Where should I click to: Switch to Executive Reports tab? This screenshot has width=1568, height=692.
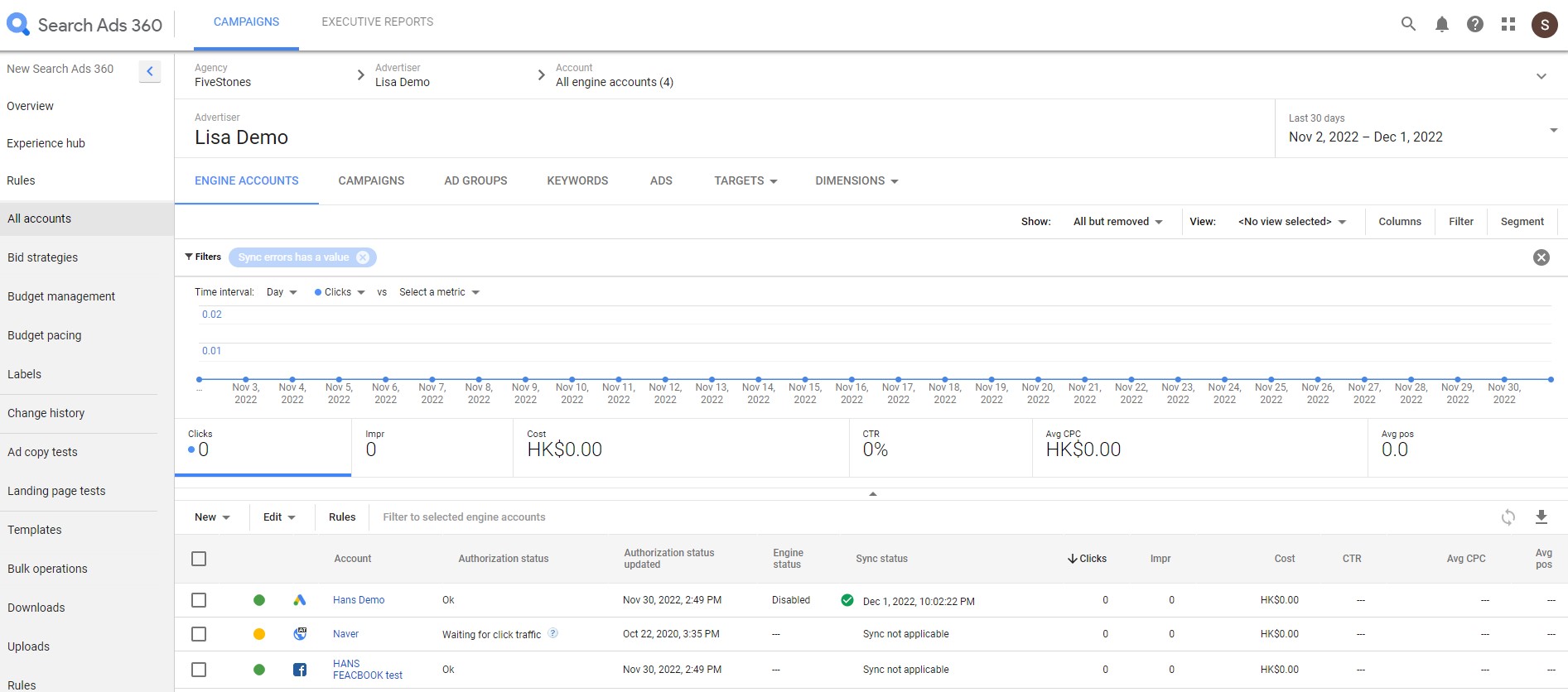[x=378, y=22]
